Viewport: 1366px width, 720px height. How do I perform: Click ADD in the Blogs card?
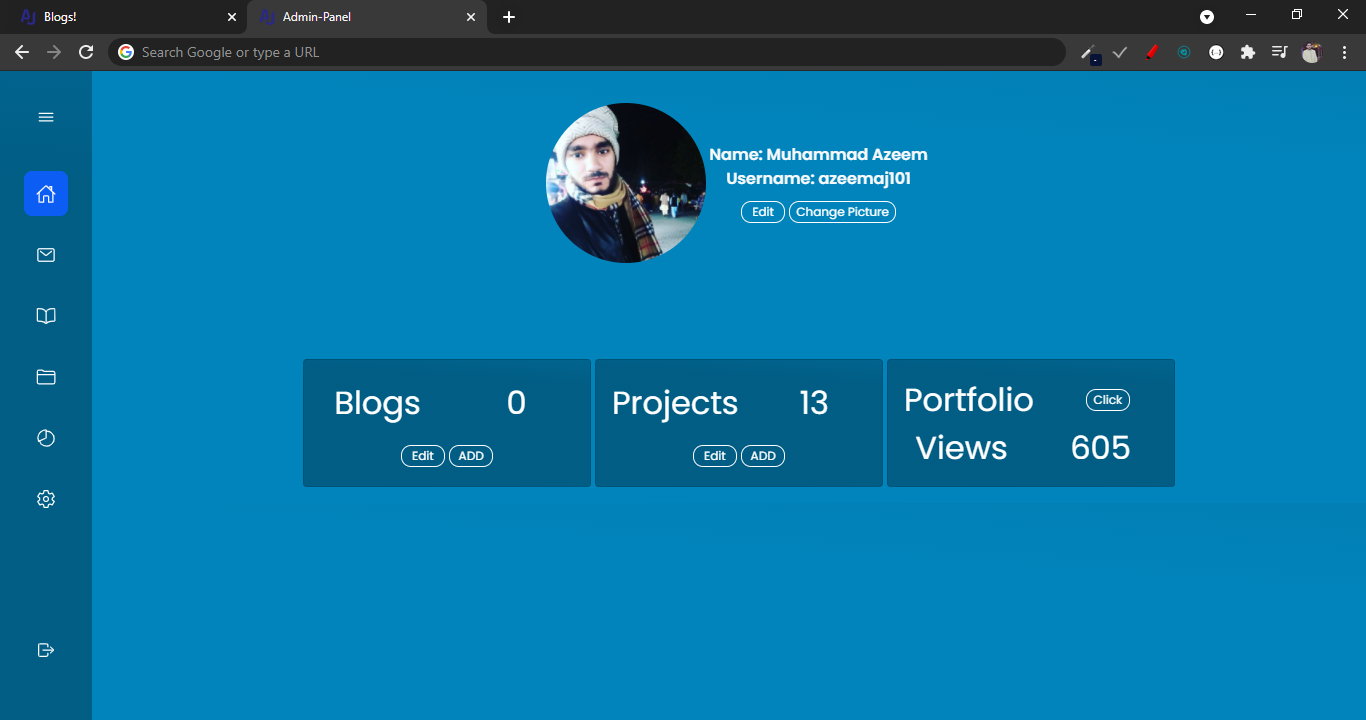(x=471, y=456)
